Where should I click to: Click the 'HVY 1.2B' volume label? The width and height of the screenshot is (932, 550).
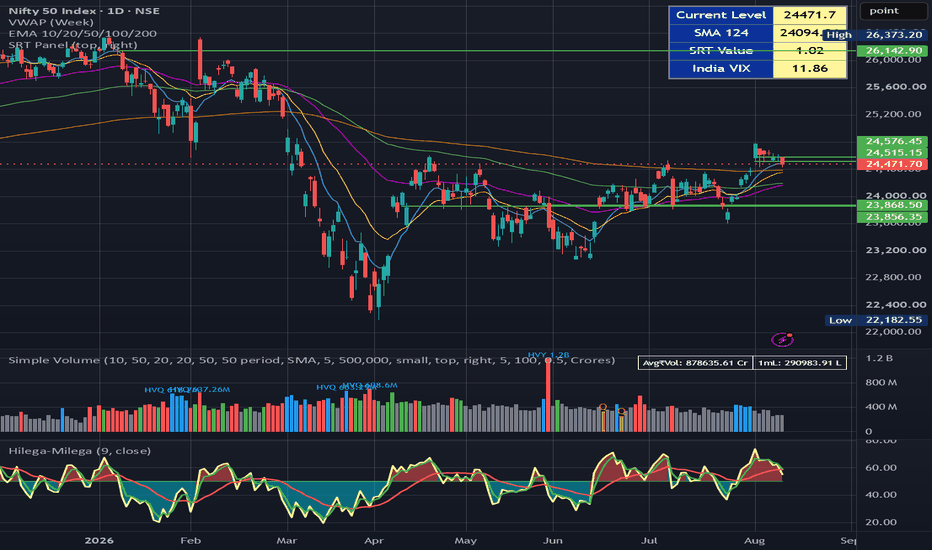[548, 355]
